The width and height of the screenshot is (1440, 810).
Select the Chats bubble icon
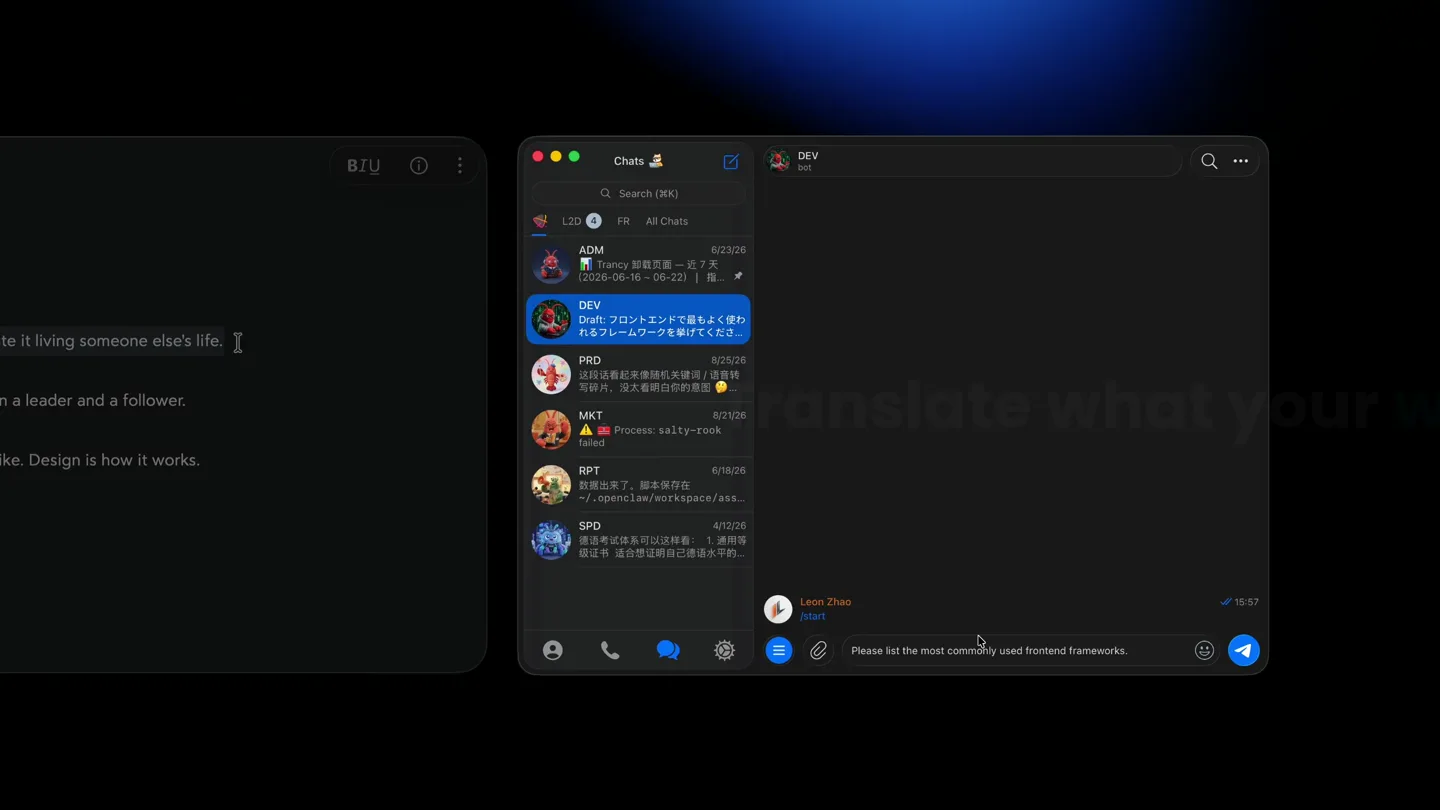[x=668, y=651]
